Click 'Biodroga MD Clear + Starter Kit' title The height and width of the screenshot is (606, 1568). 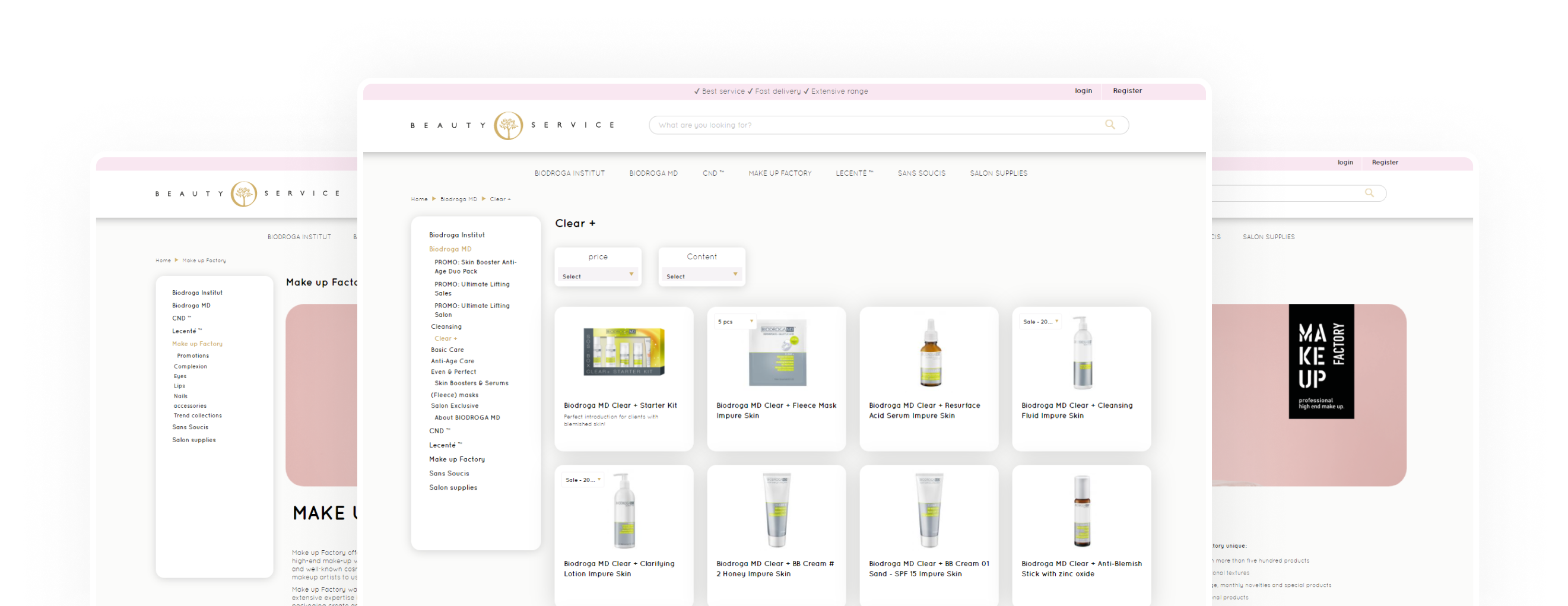click(x=620, y=405)
